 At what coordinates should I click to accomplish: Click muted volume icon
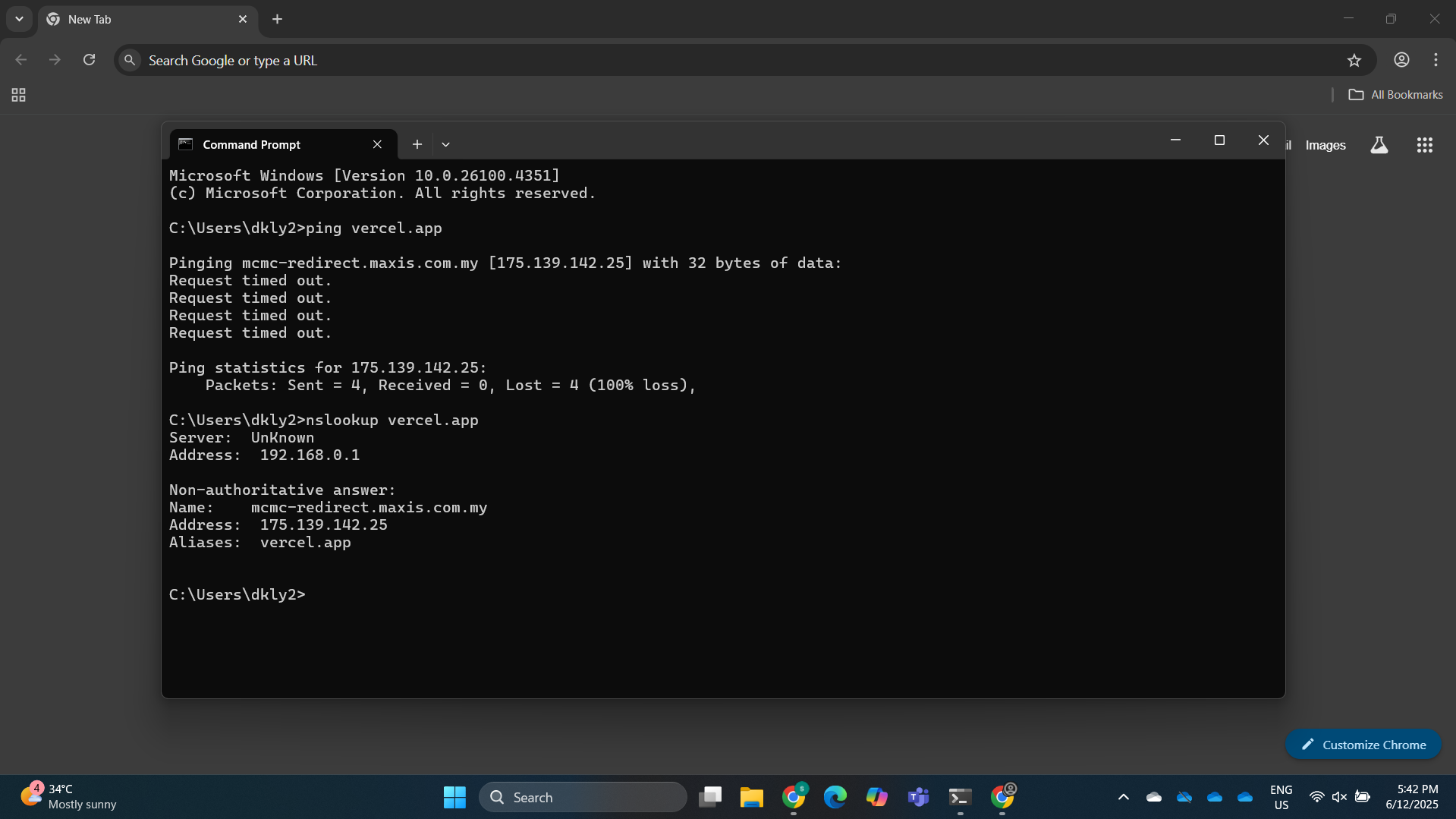pyautogui.click(x=1339, y=797)
